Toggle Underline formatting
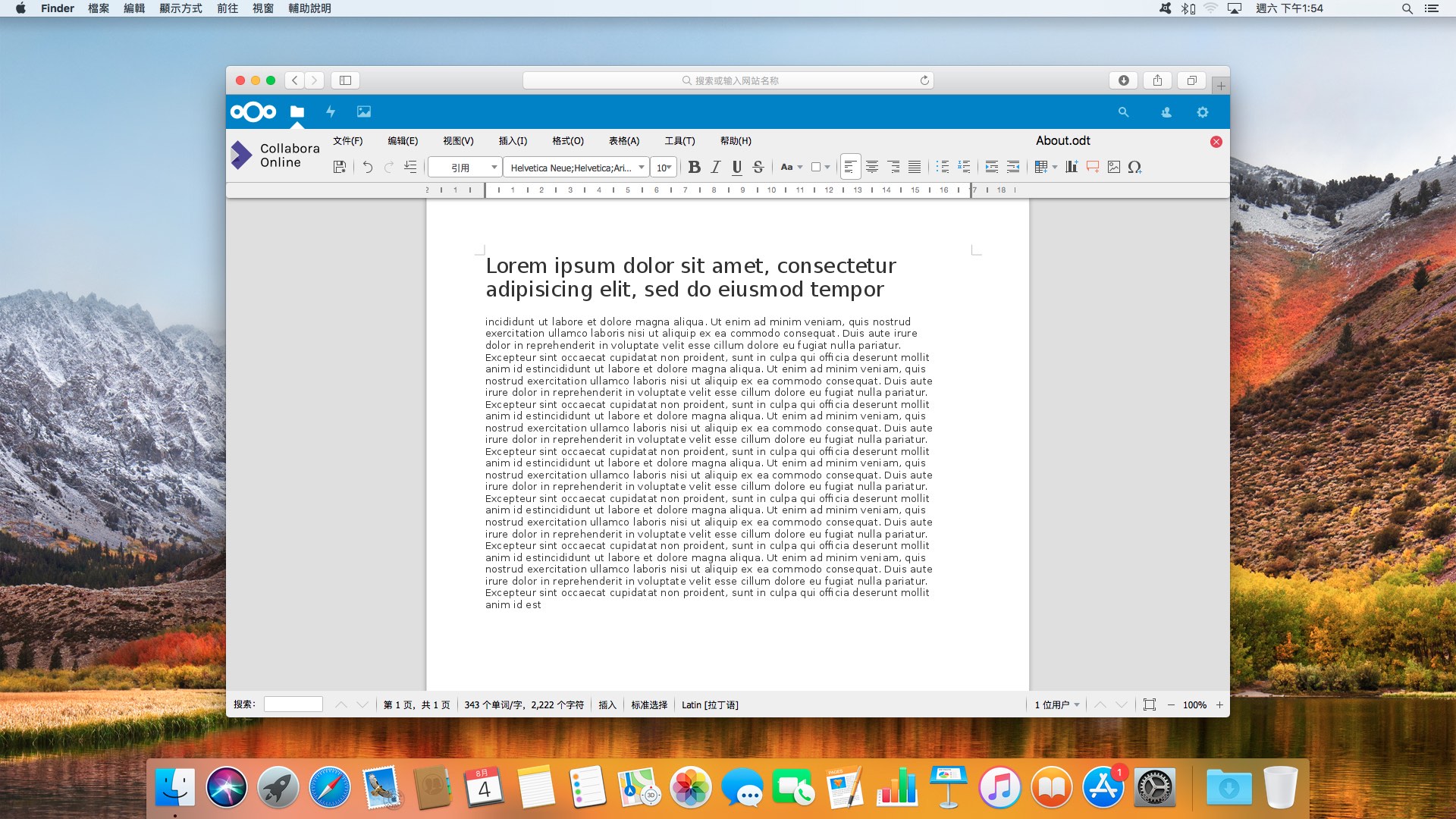The width and height of the screenshot is (1456, 819). click(x=736, y=167)
